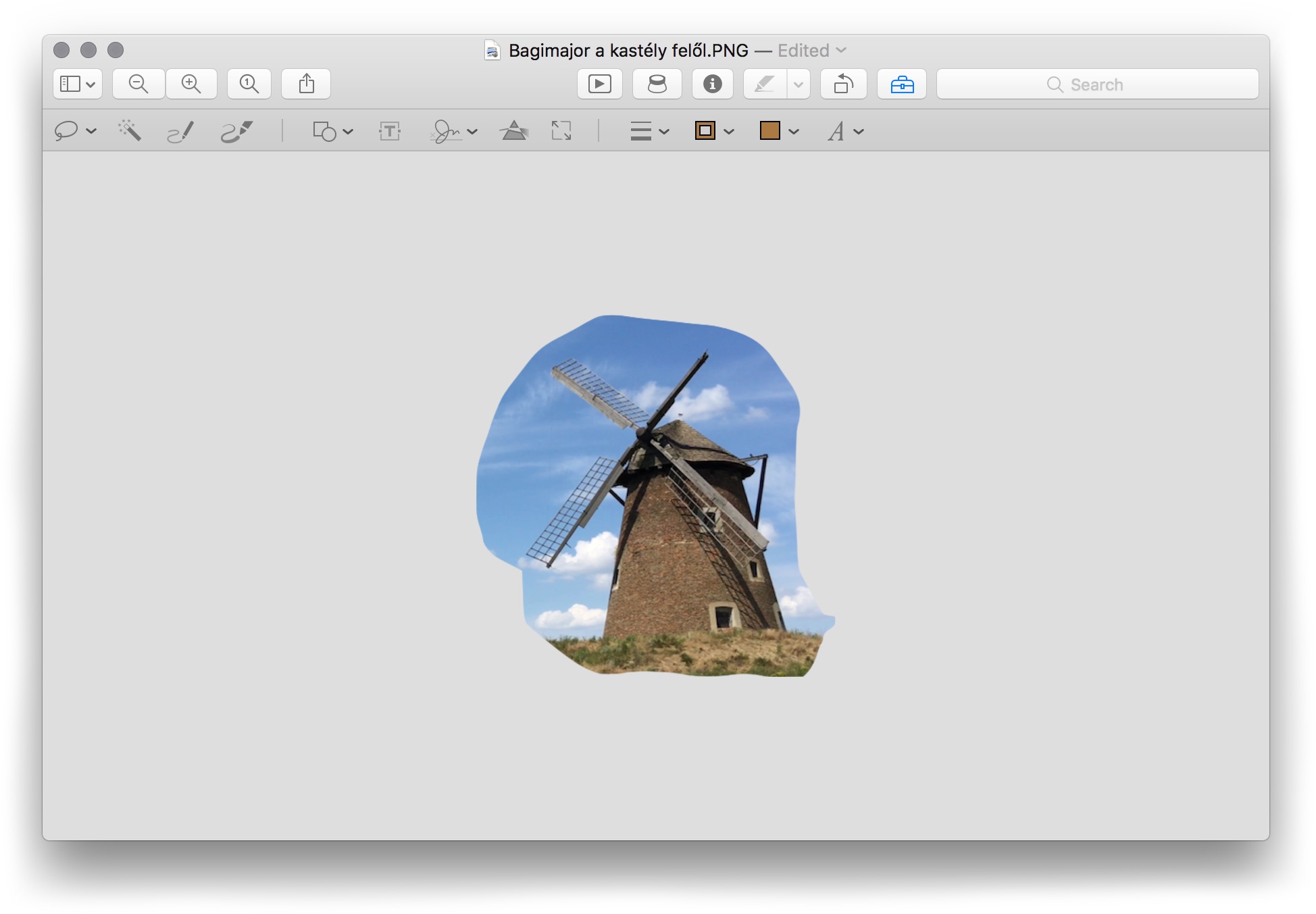Screen dimensions: 1316x914
Task: Expand the Signature dropdown arrow
Action: 472,132
